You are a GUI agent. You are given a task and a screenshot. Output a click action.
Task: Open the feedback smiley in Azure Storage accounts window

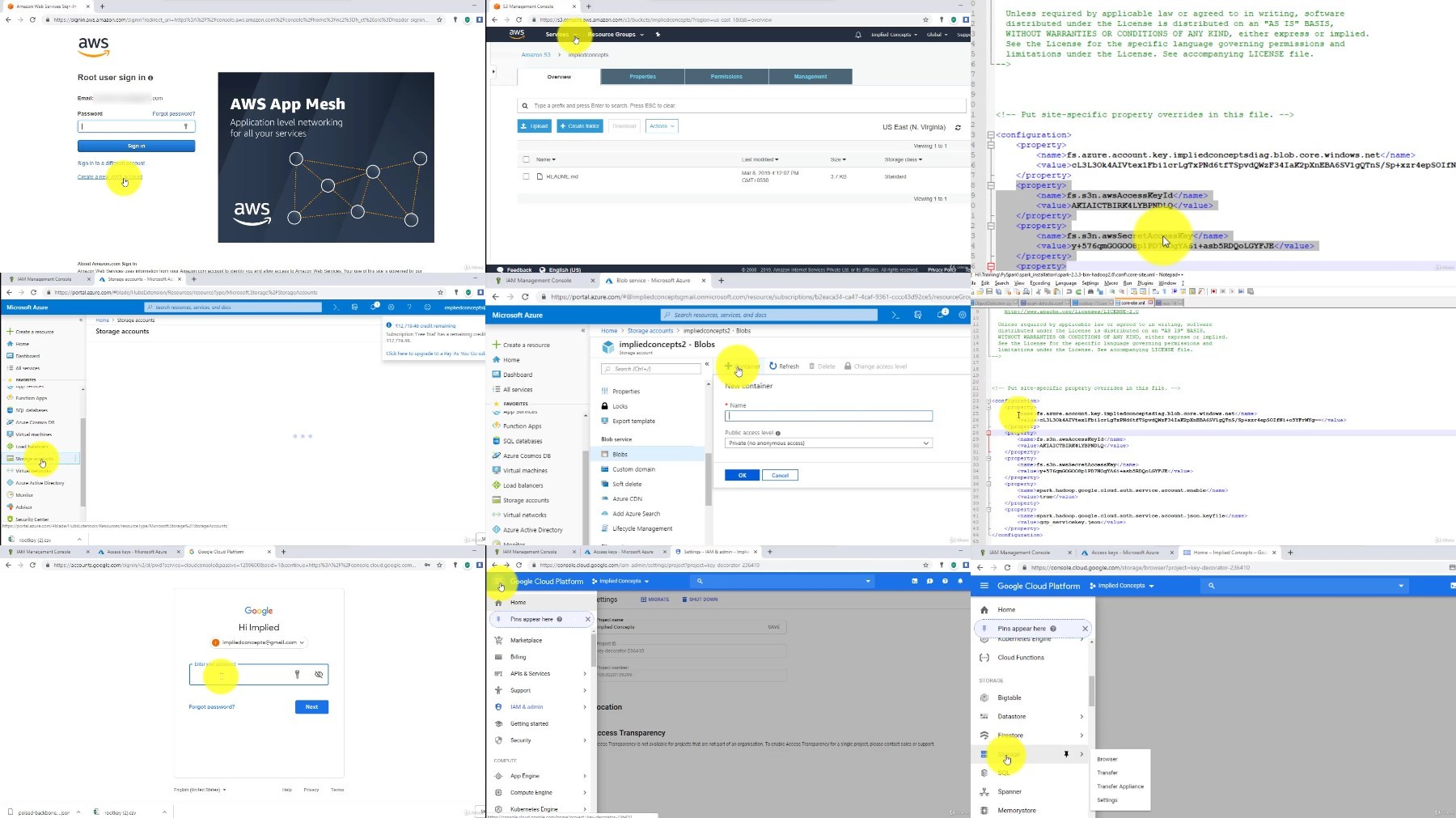(428, 307)
